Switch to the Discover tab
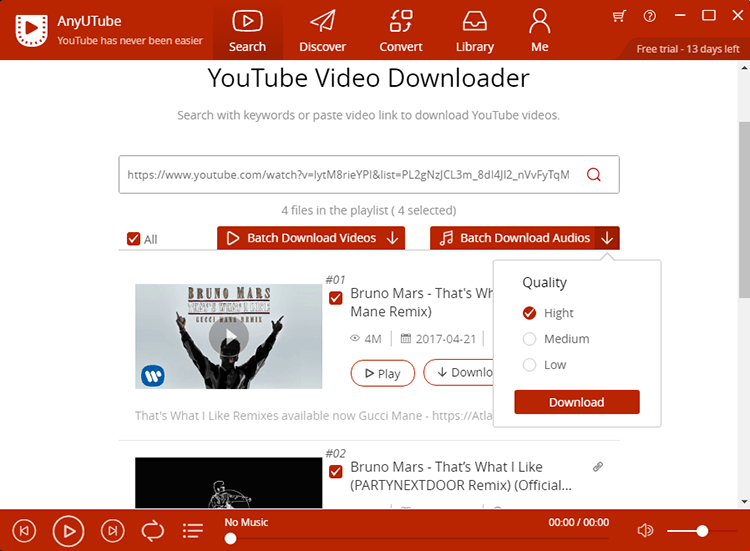 322,31
